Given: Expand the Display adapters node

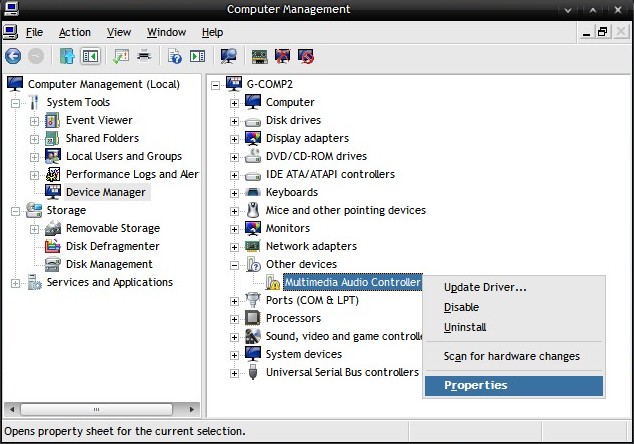Looking at the screenshot, I should tap(234, 139).
